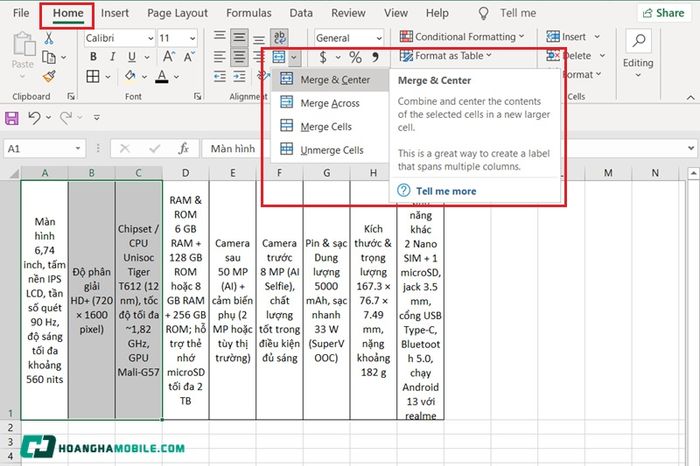The width and height of the screenshot is (700, 466).
Task: Choose Merge Across menu option
Action: coord(330,103)
